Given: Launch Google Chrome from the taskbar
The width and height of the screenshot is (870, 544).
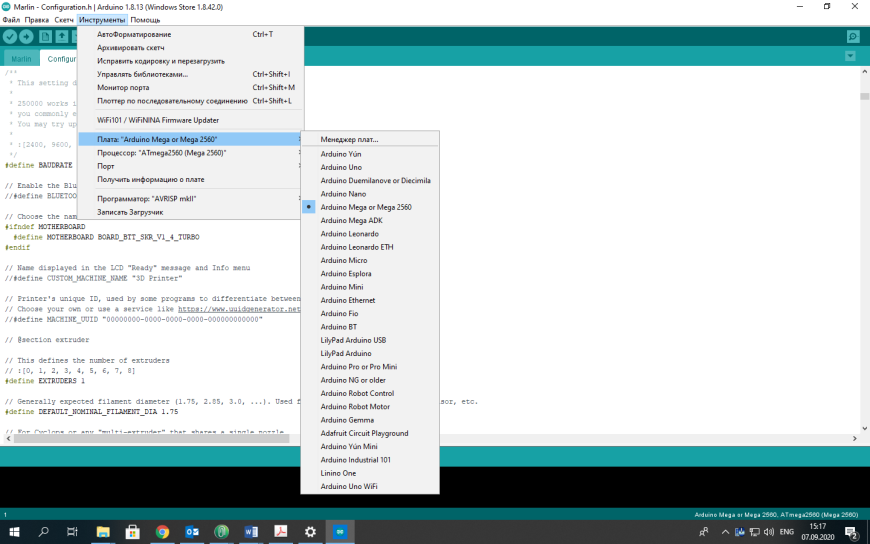Looking at the screenshot, I should 162,532.
